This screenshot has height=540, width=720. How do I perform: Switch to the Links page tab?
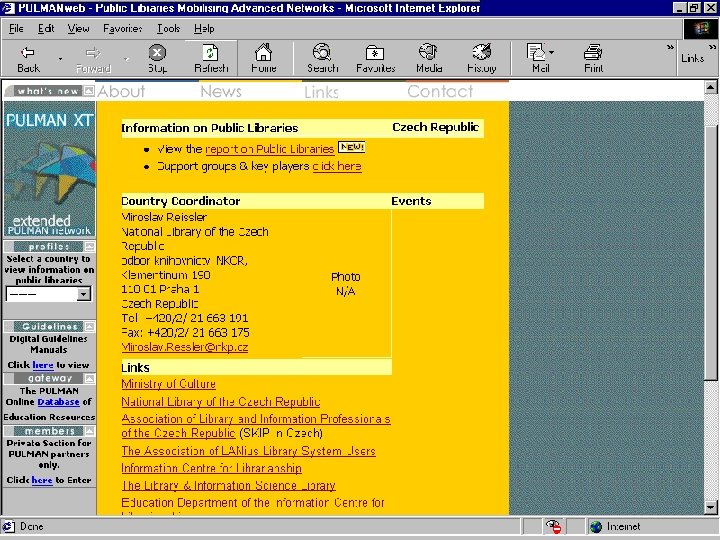point(321,92)
